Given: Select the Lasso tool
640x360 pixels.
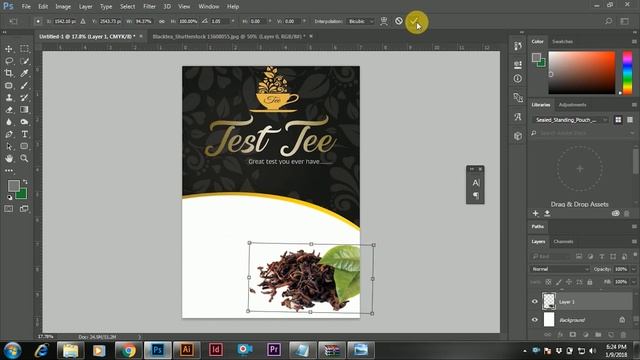Looking at the screenshot, I should (9, 61).
